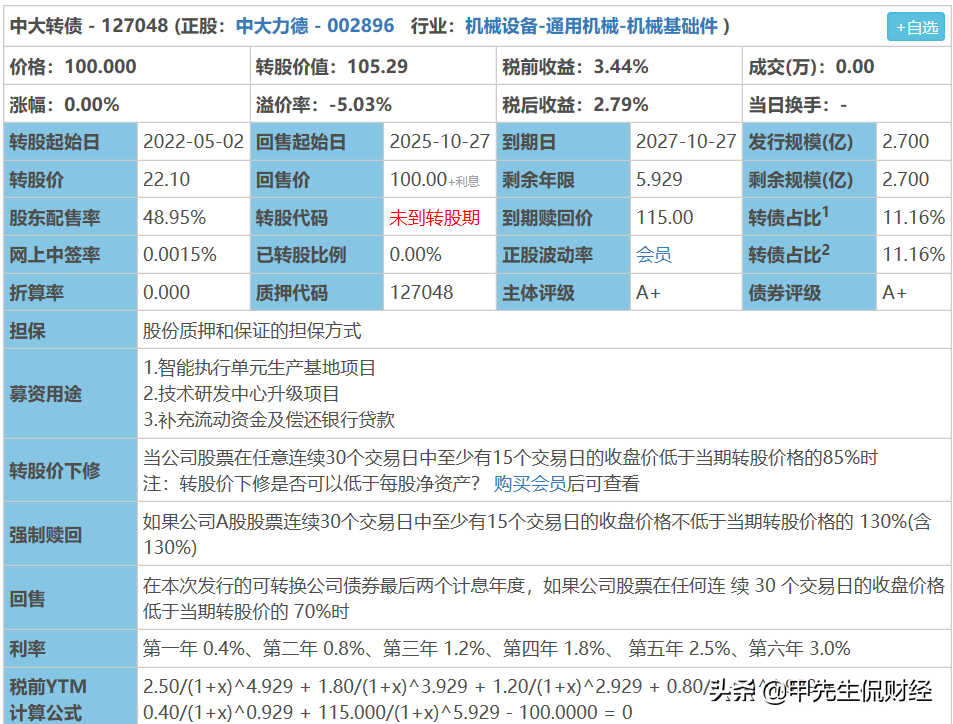Click the 购买会员 link
The image size is (953, 724).
point(530,484)
